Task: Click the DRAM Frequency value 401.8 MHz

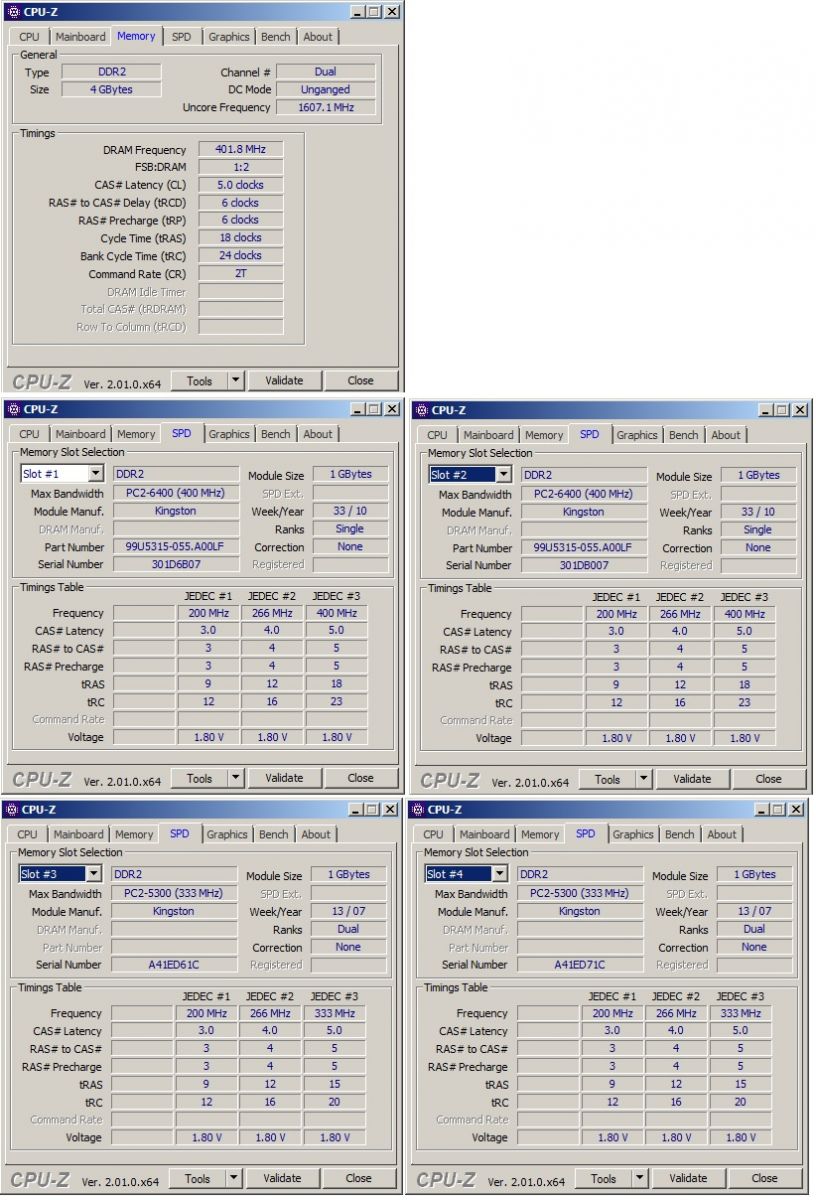Action: (x=240, y=150)
